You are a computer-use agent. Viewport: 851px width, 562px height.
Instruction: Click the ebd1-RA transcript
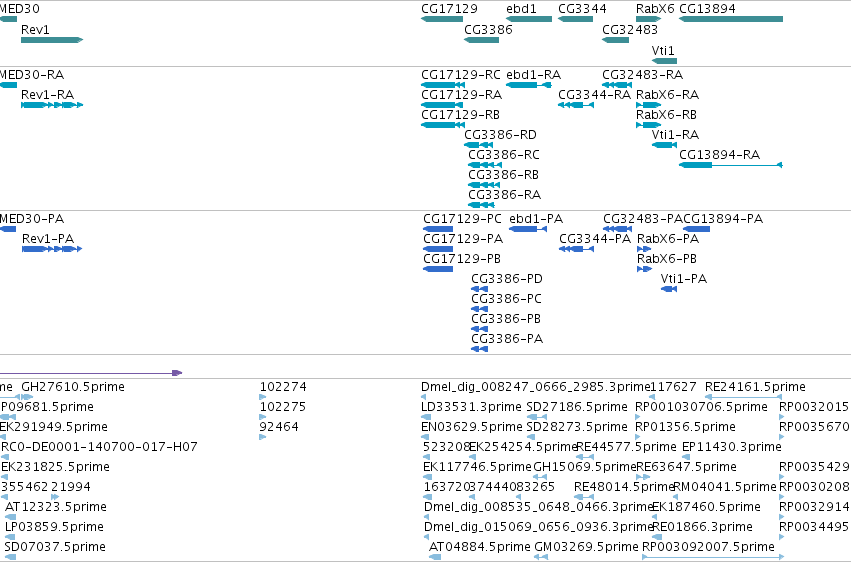pos(529,85)
